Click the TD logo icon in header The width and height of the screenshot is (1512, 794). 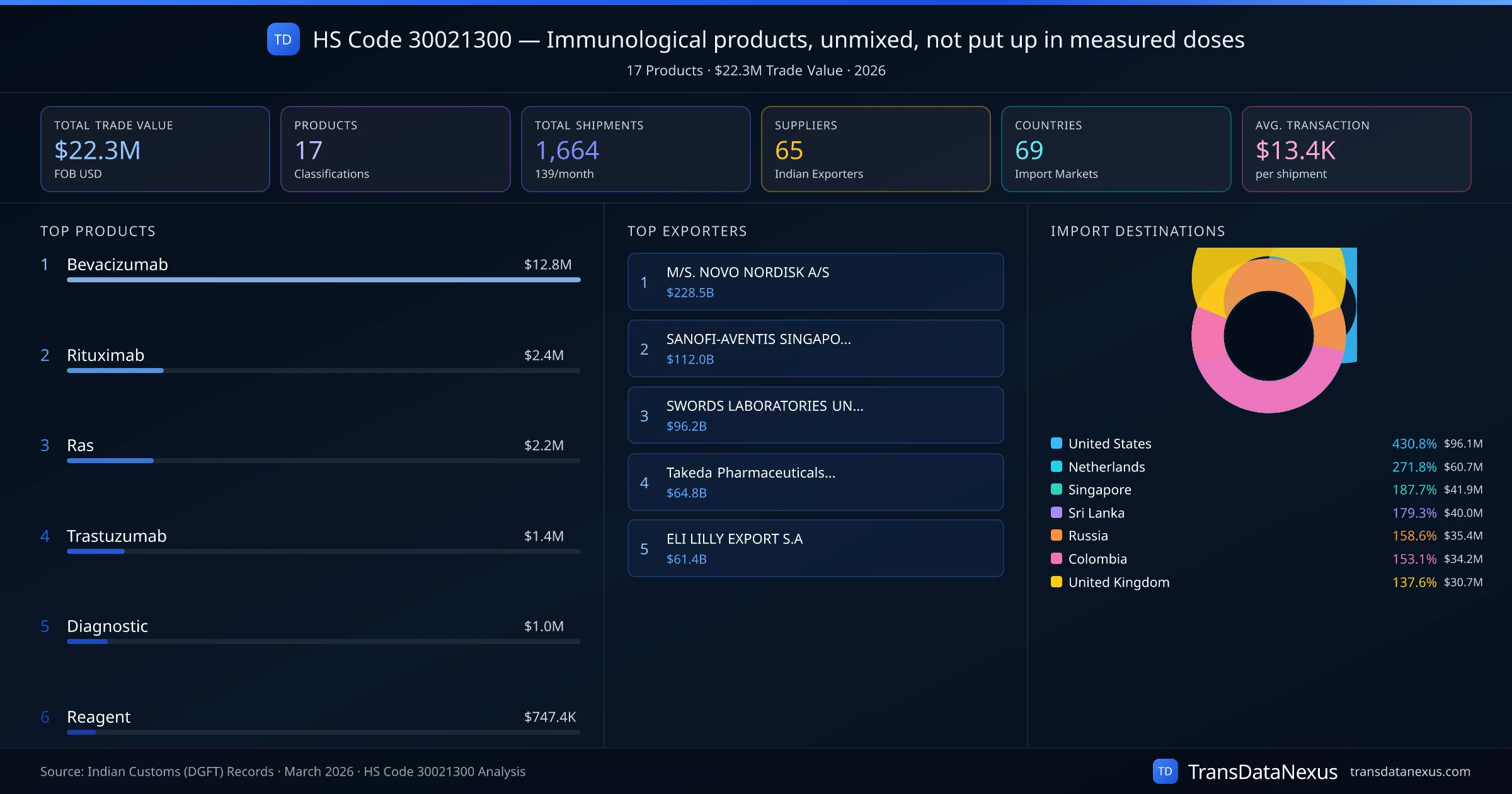click(283, 40)
